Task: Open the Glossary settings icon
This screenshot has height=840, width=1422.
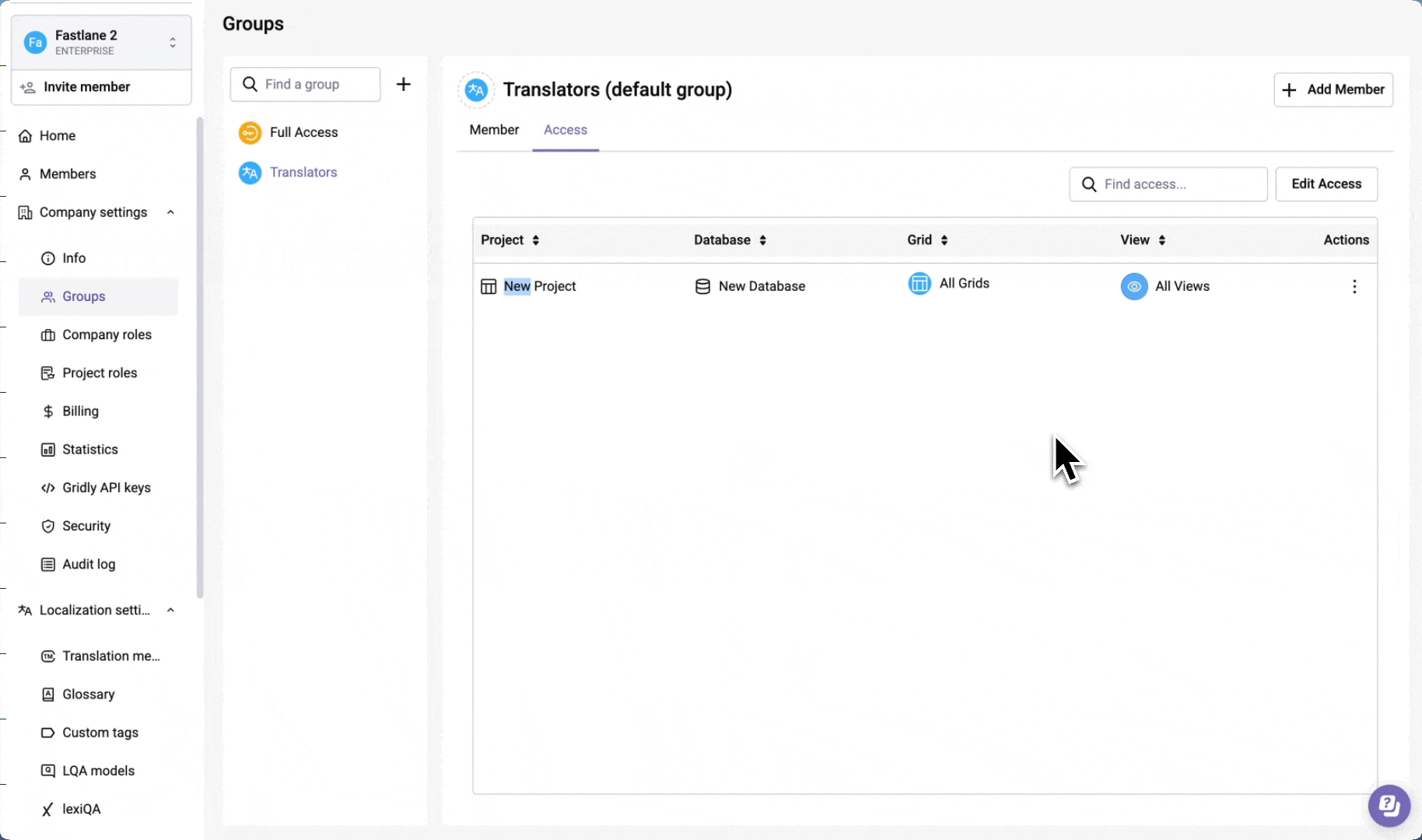Action: tap(48, 694)
